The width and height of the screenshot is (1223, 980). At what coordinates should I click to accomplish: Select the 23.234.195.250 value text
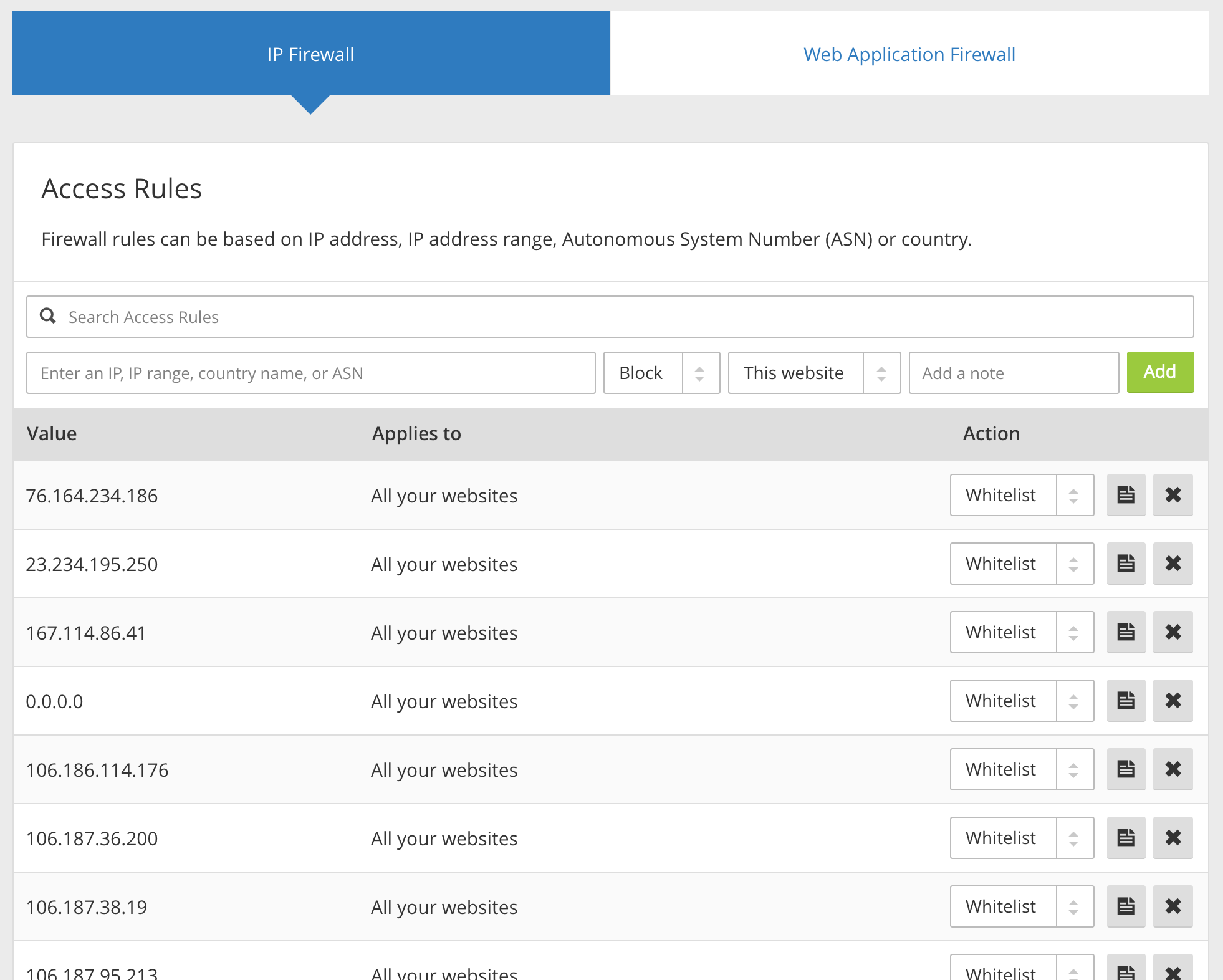(92, 564)
